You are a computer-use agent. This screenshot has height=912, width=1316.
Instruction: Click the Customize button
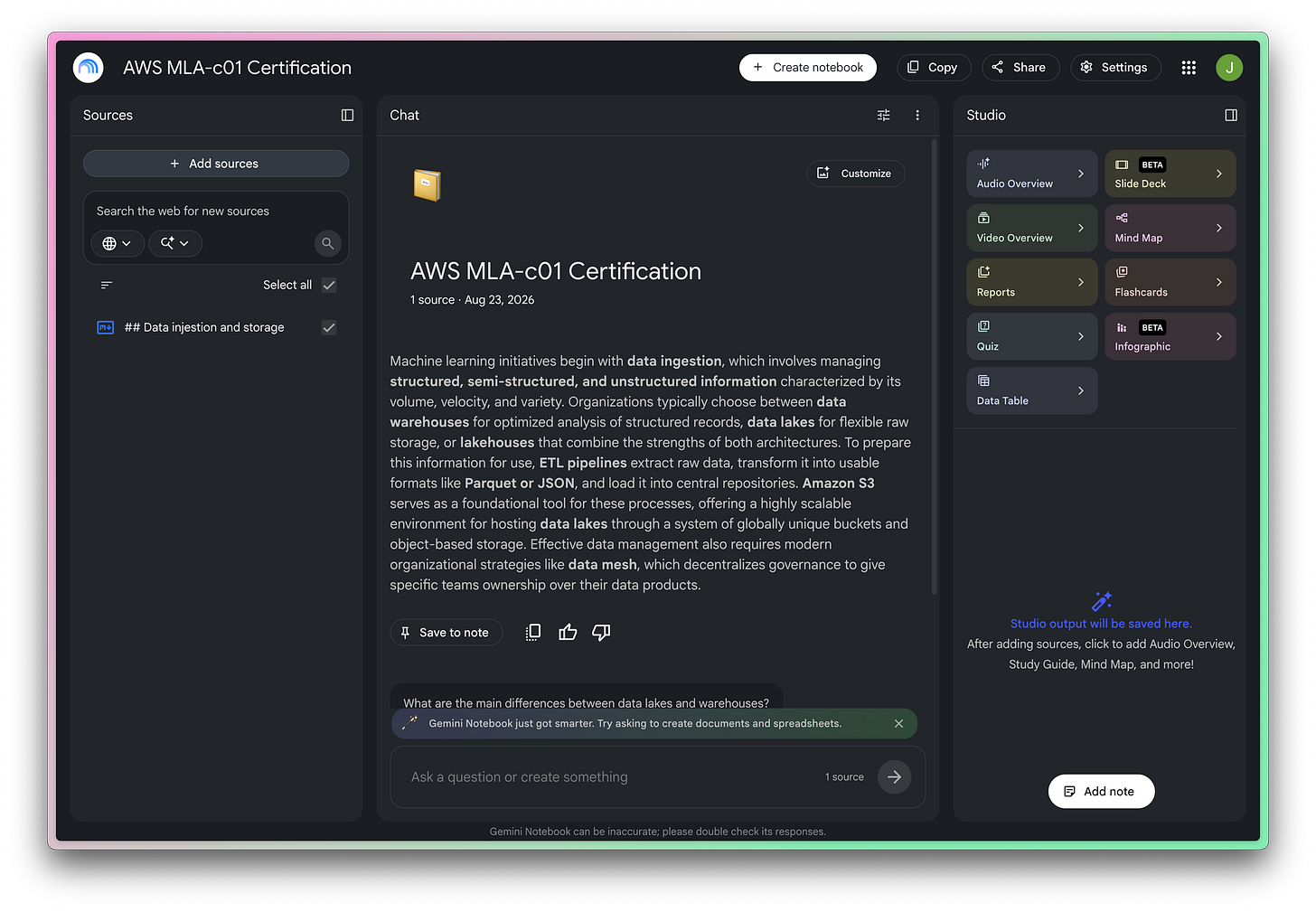[856, 174]
